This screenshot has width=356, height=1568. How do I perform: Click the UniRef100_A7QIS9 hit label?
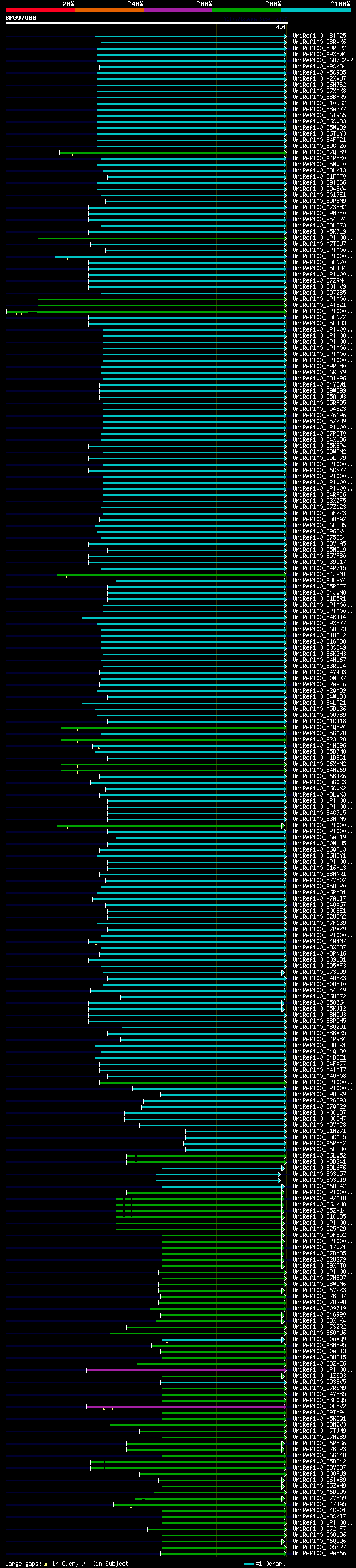point(319,152)
